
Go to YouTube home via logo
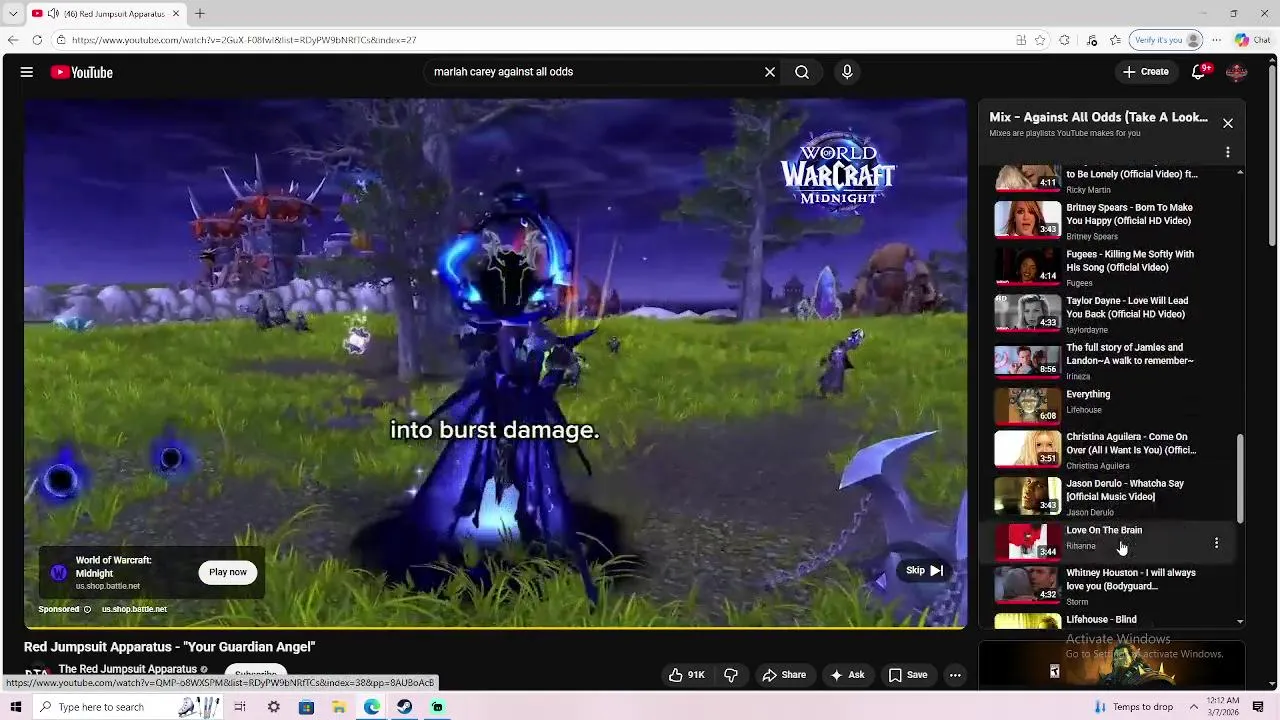81,72
